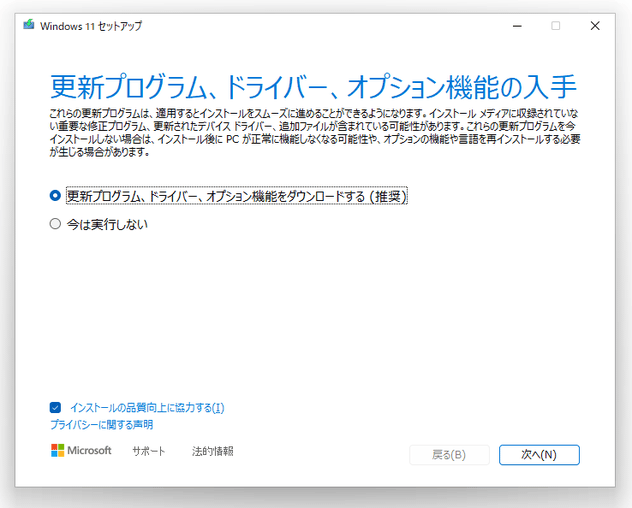632x508 pixels.
Task: Click the インストールの品質向上に協力する(I) label text
Action: point(147,408)
